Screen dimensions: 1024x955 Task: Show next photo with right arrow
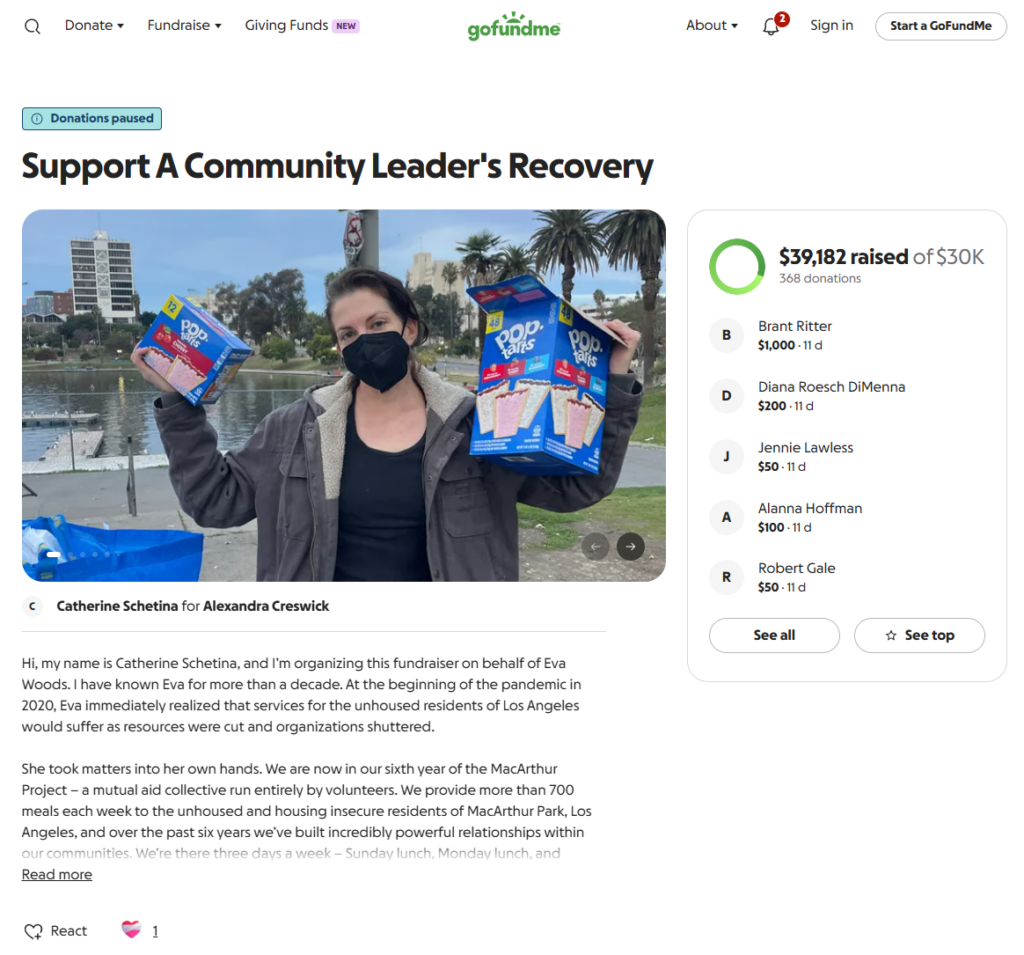coord(630,546)
